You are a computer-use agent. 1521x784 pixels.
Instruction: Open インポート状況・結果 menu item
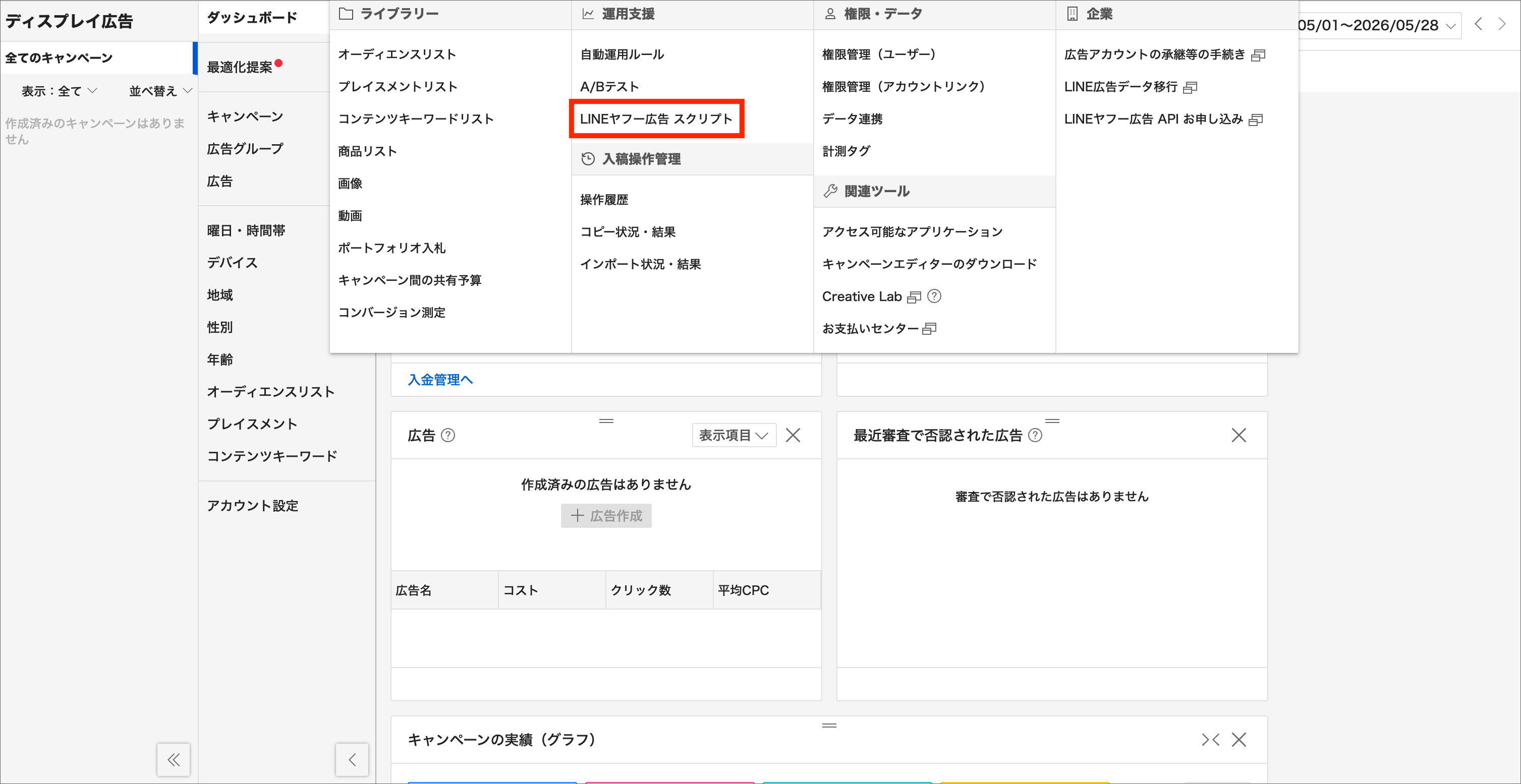tap(640, 264)
